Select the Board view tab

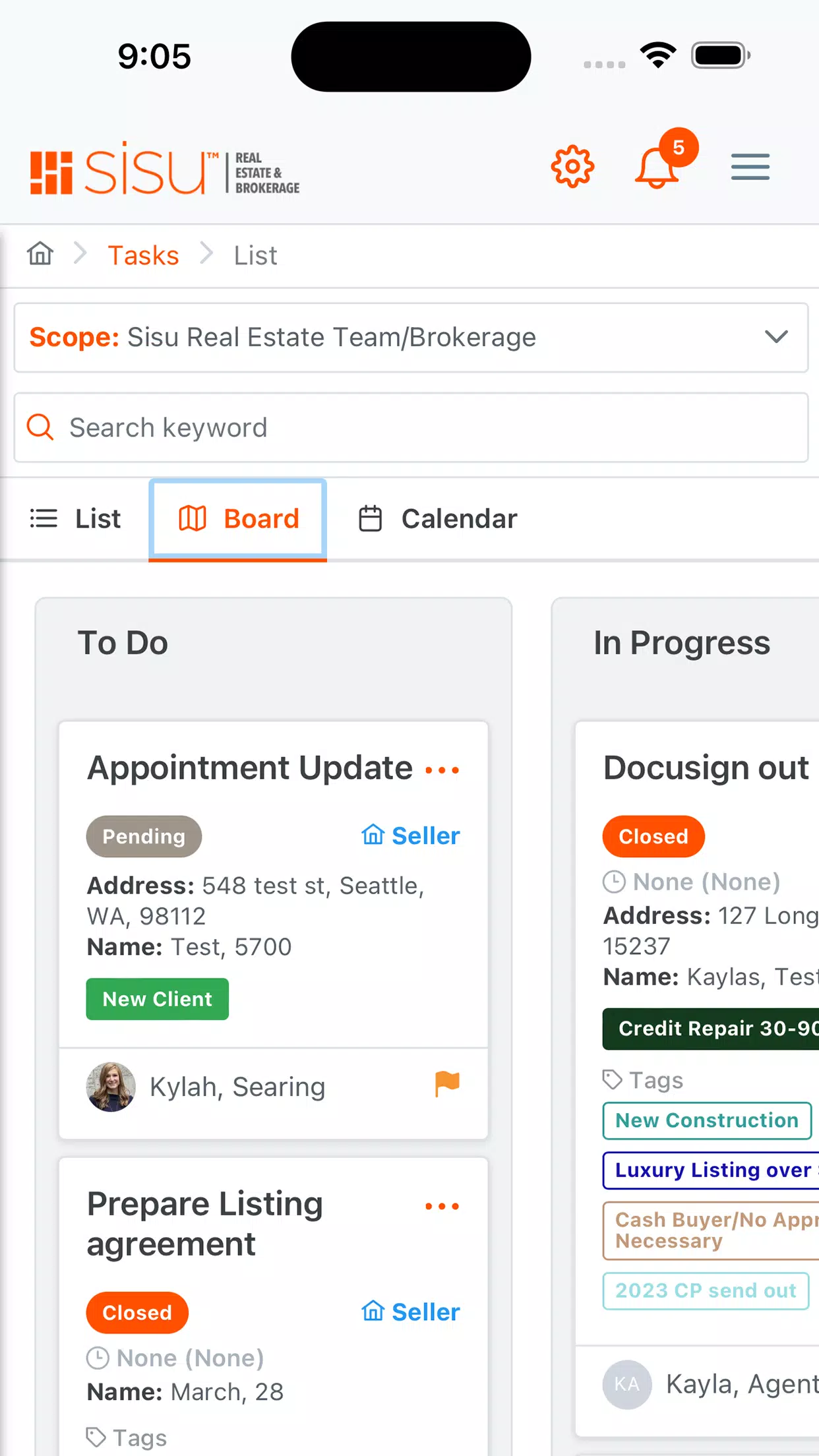pyautogui.click(x=238, y=519)
